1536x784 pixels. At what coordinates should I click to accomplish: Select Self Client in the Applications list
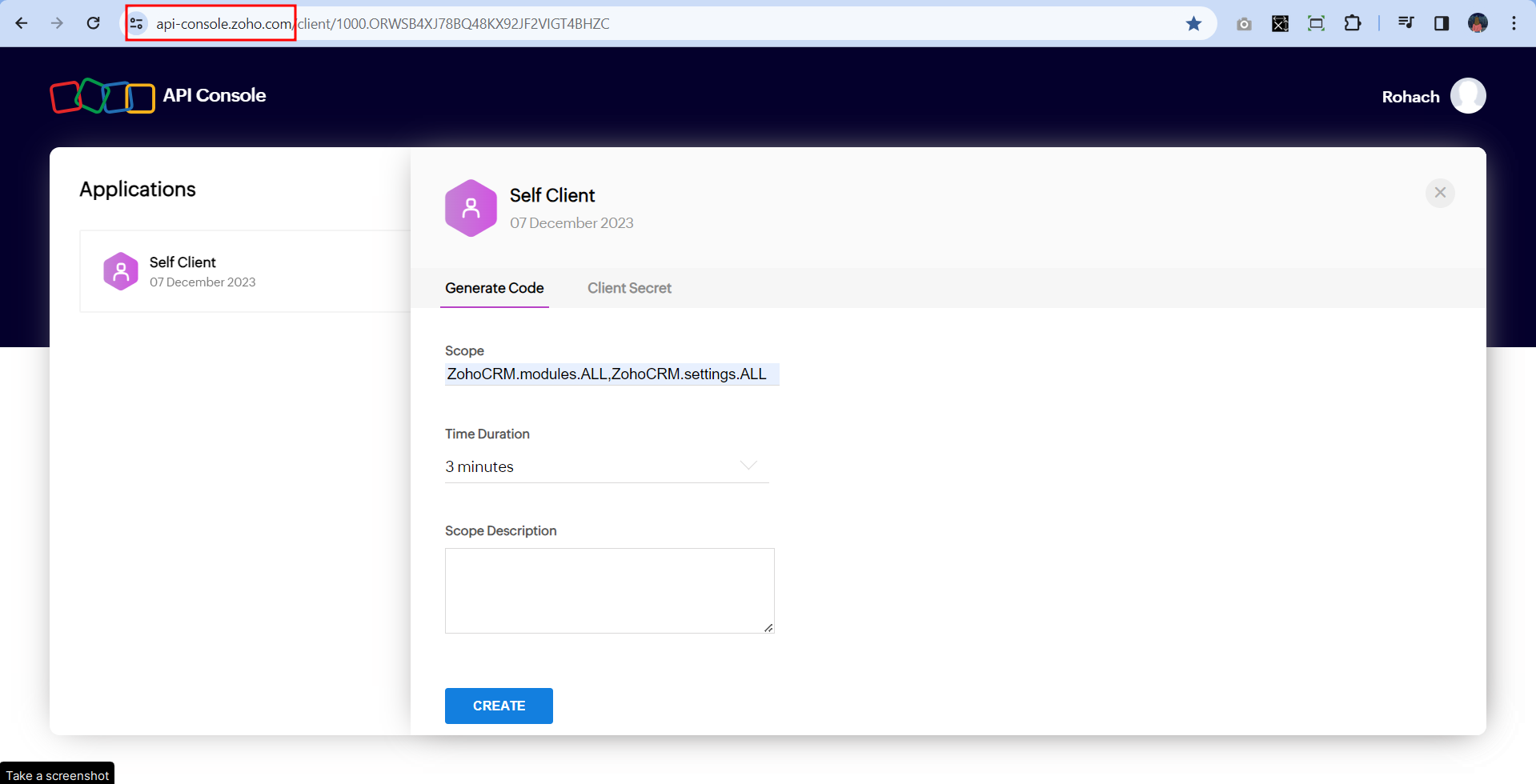click(245, 271)
